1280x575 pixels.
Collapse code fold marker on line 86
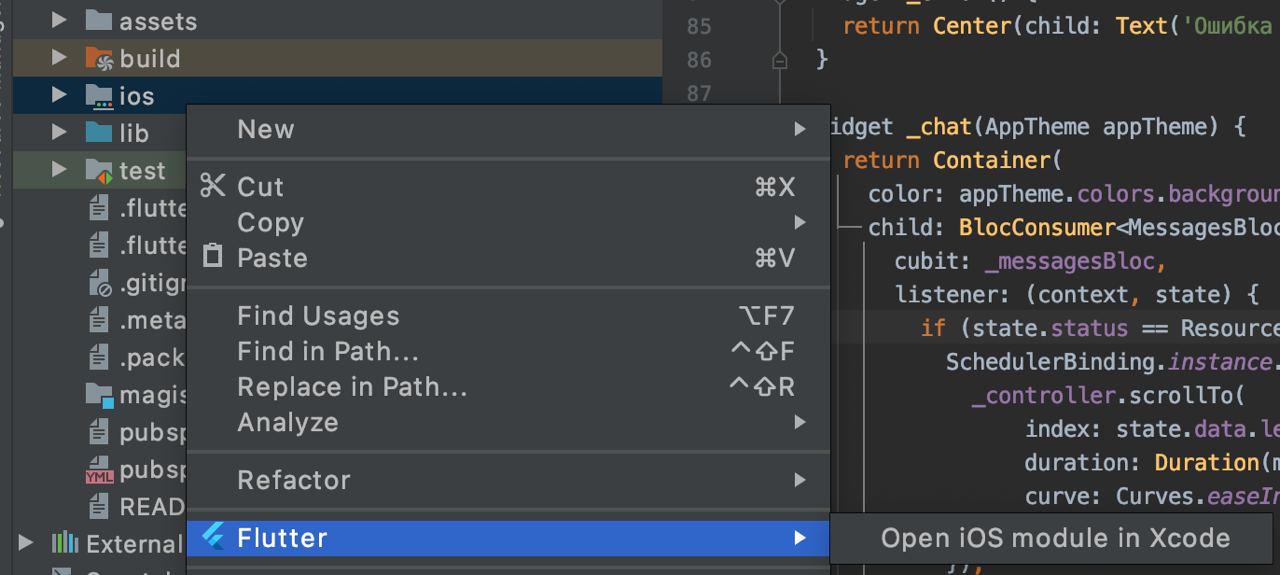780,61
